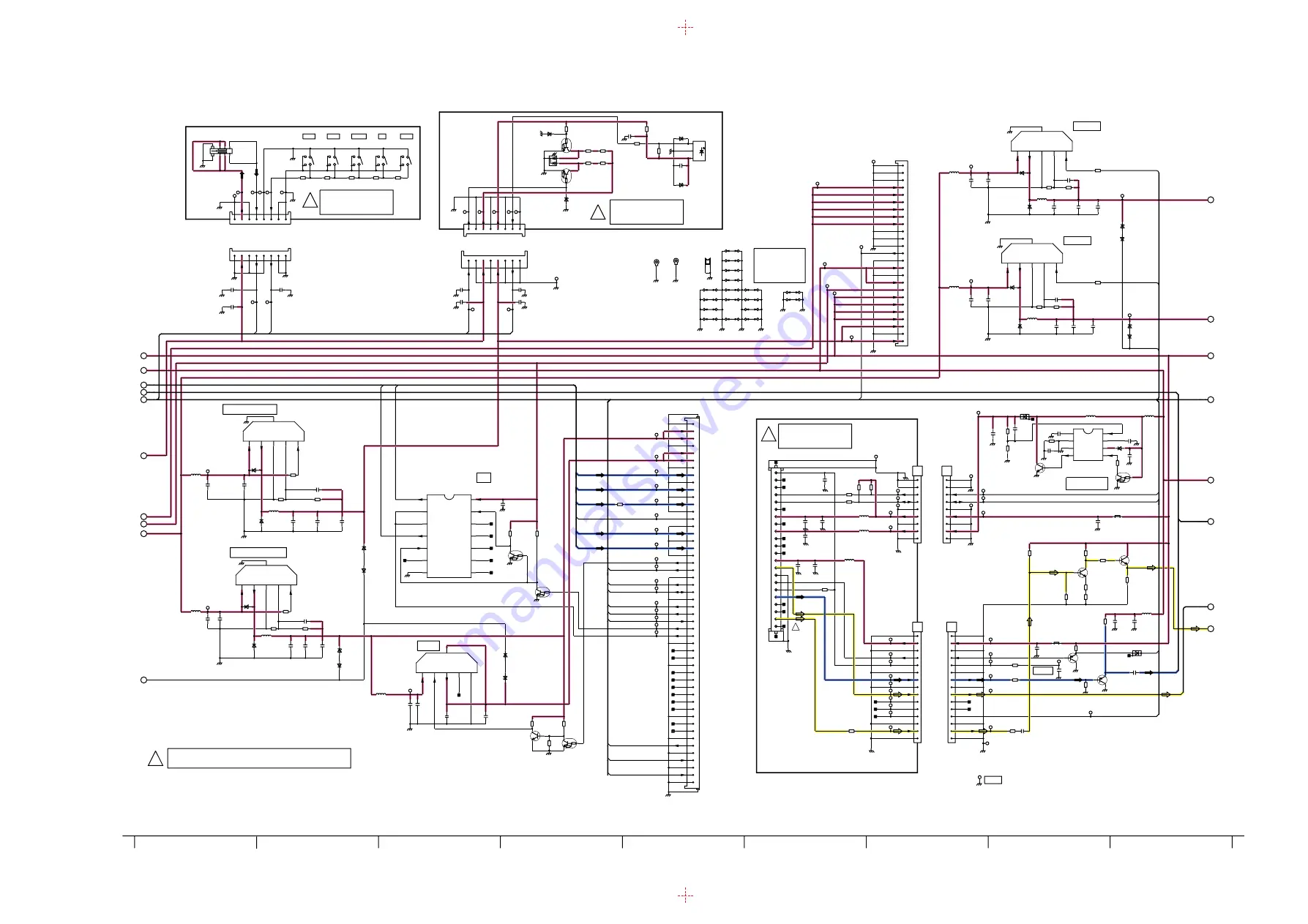Click the empty caption box beside the bottom warning triangle
The image size is (1308, 924).
259,759
